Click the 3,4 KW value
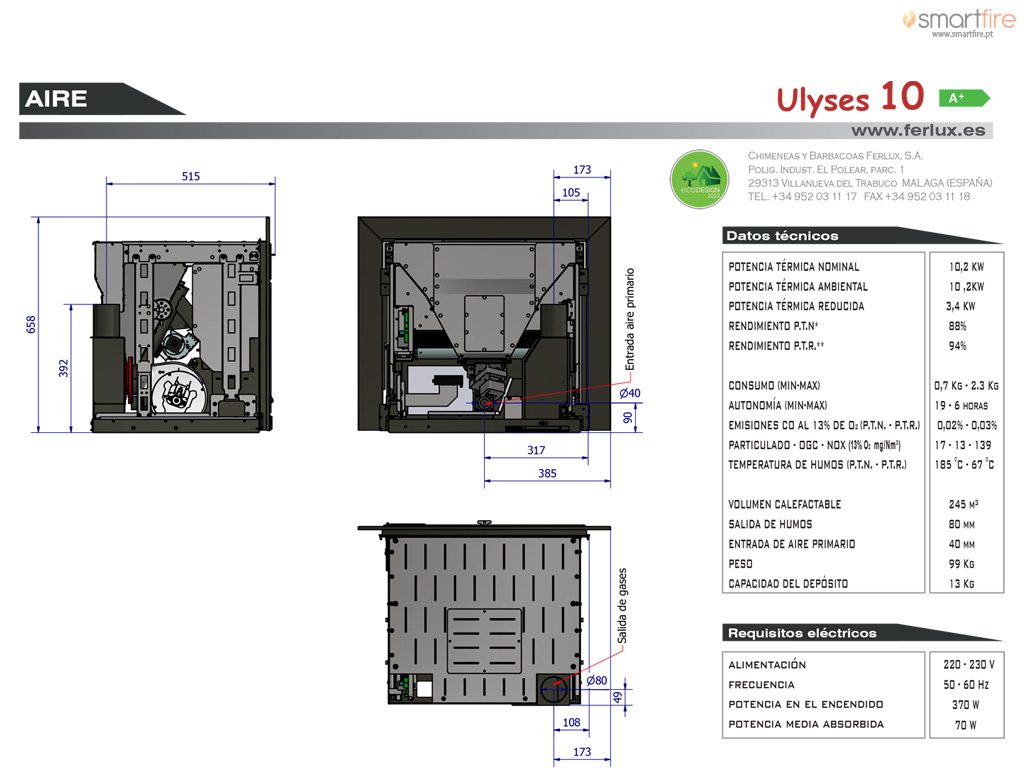The image size is (1024, 768). (960, 306)
